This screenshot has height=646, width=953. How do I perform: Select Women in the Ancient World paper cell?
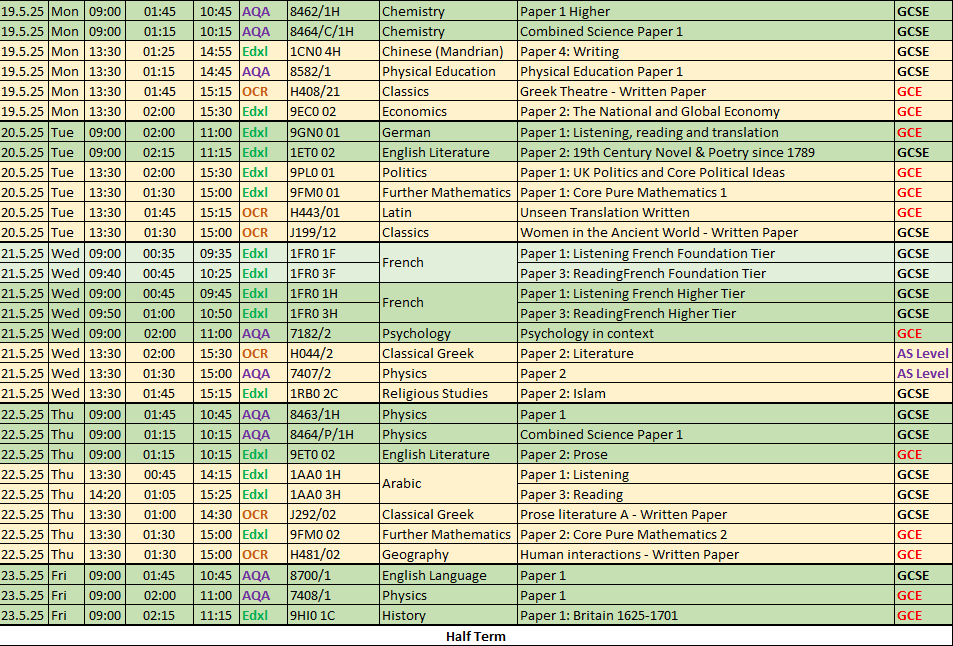click(705, 232)
